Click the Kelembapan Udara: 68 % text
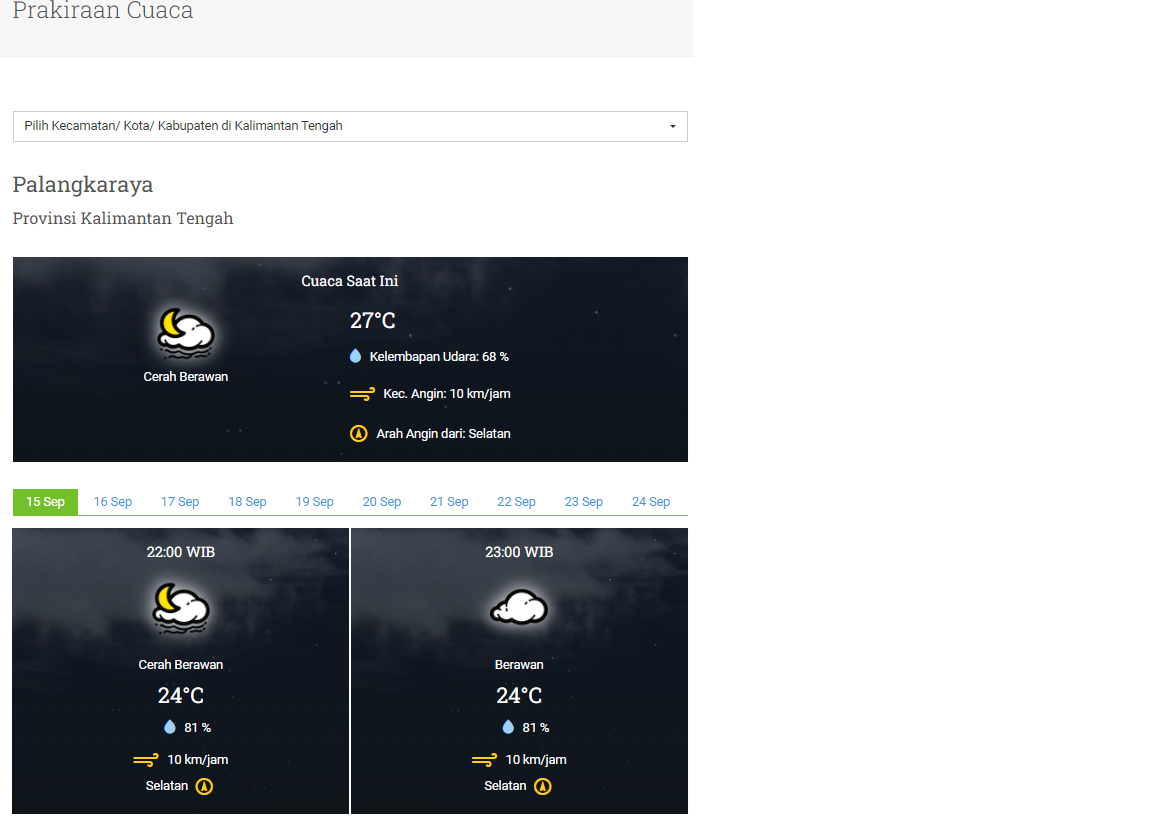This screenshot has width=1152, height=819. tap(439, 357)
